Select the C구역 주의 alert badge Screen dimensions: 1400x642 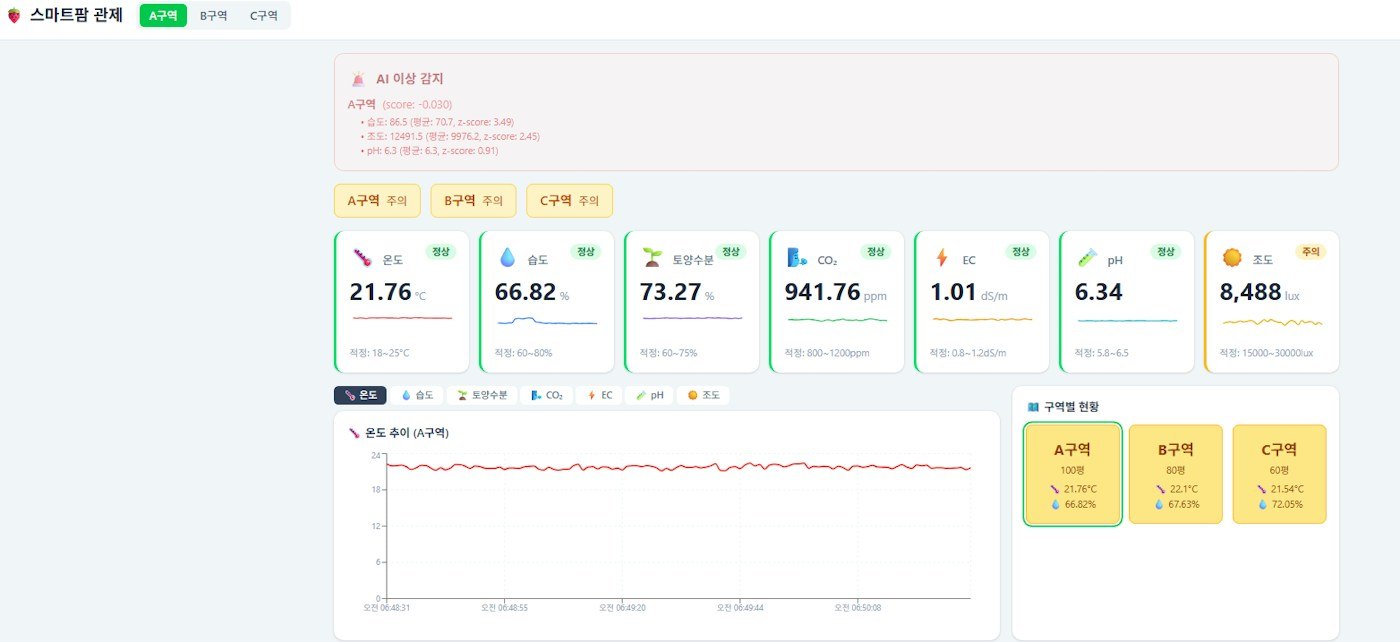point(569,200)
